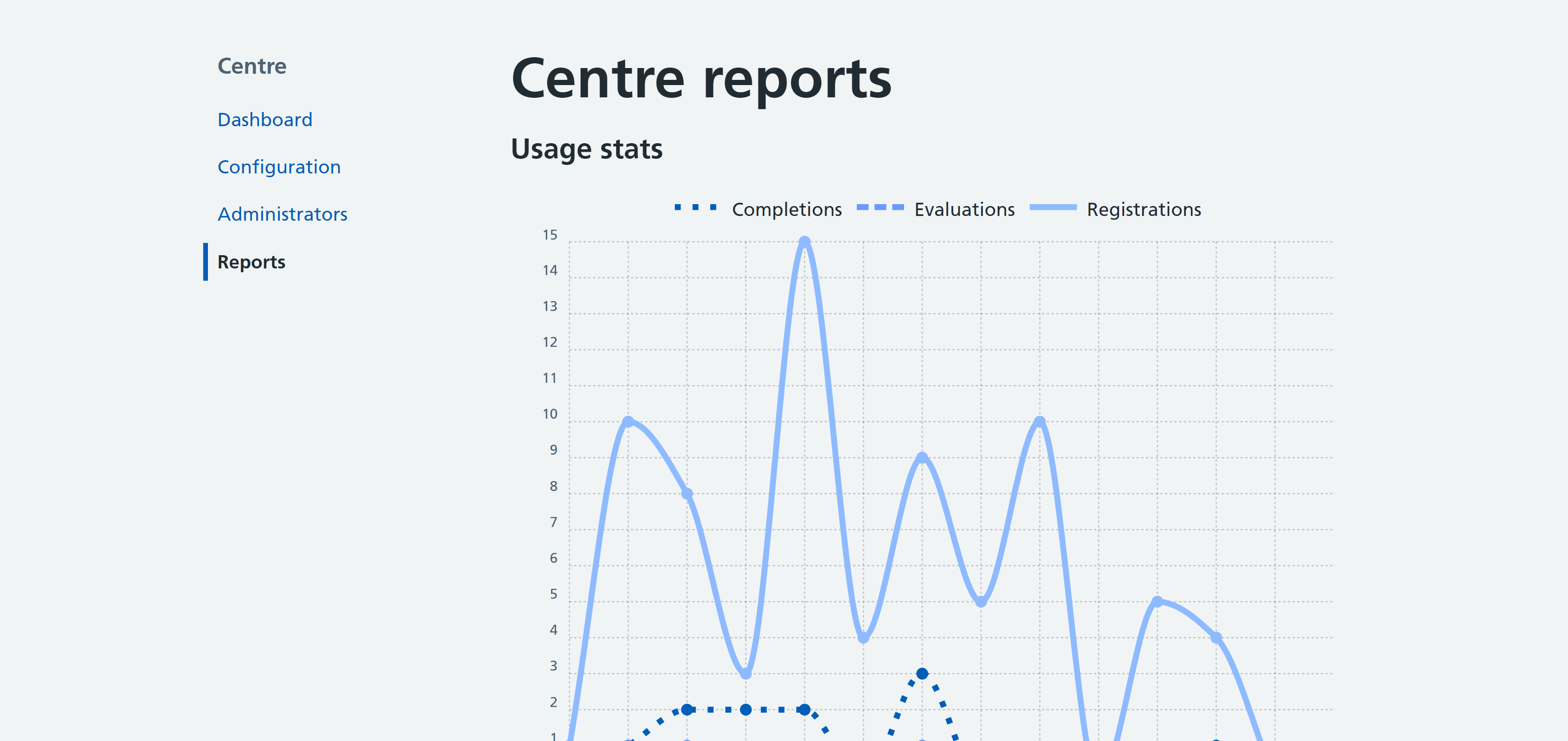Click the Completions data point at value 3
This screenshot has width=1568, height=741.
pos(922,673)
